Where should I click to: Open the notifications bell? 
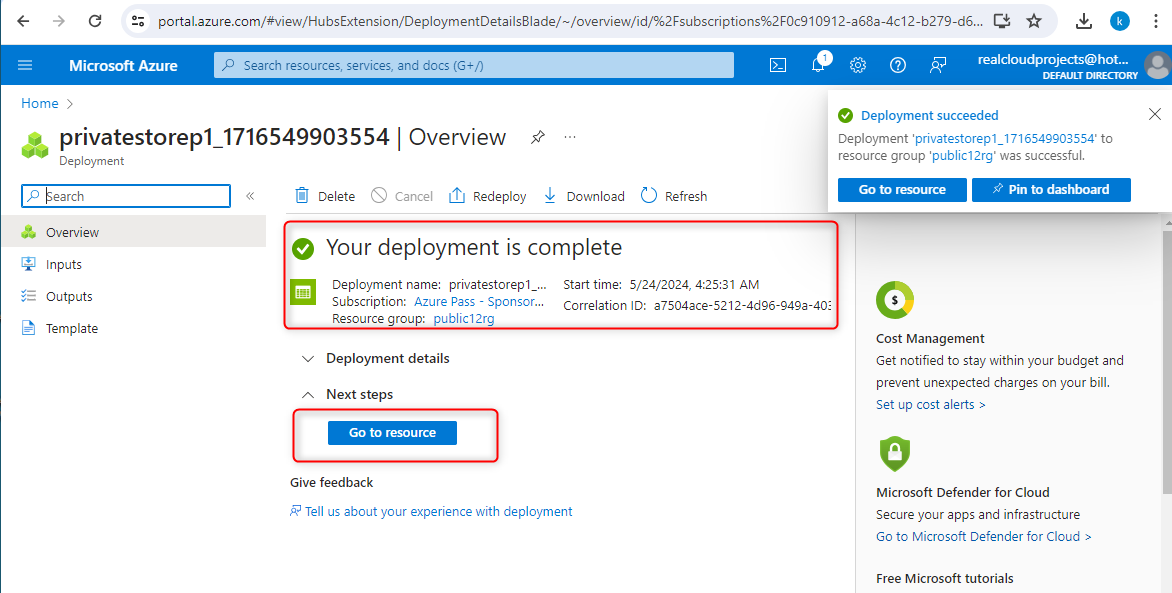click(x=818, y=65)
